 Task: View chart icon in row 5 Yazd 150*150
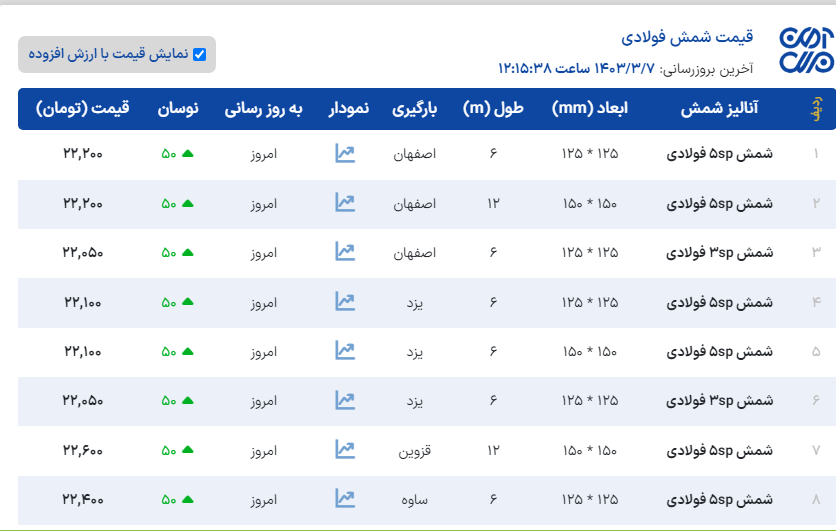pos(345,351)
